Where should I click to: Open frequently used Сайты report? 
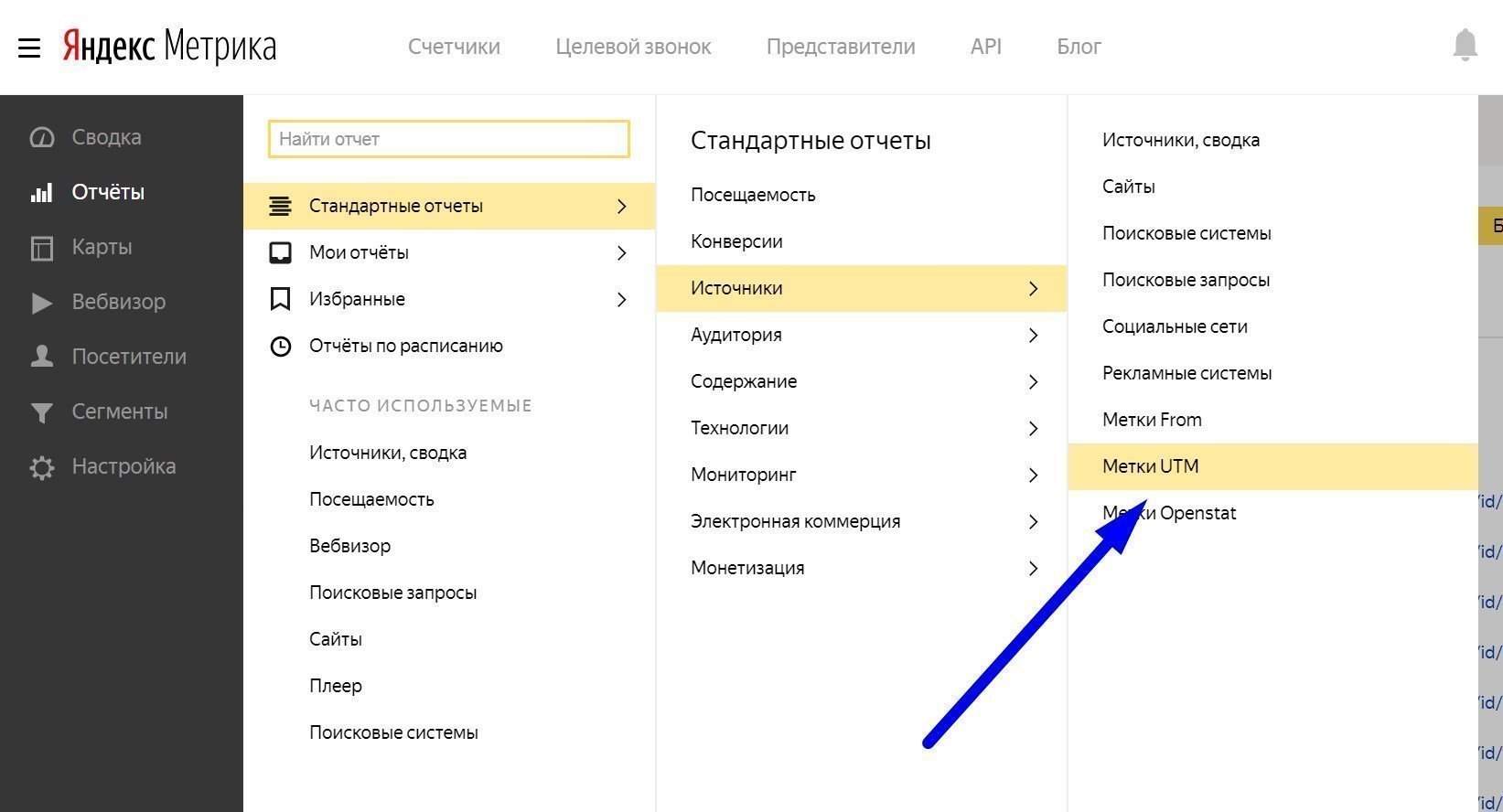[336, 639]
